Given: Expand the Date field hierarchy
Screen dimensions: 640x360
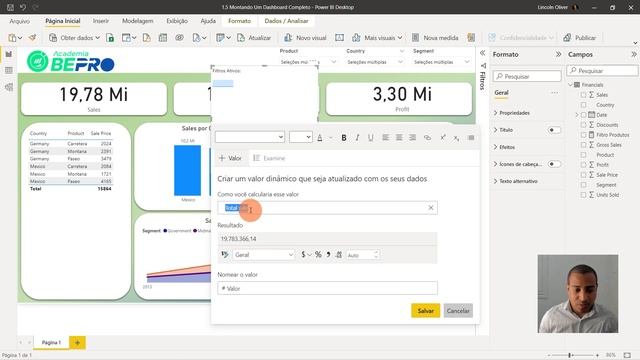Looking at the screenshot, I should (577, 115).
